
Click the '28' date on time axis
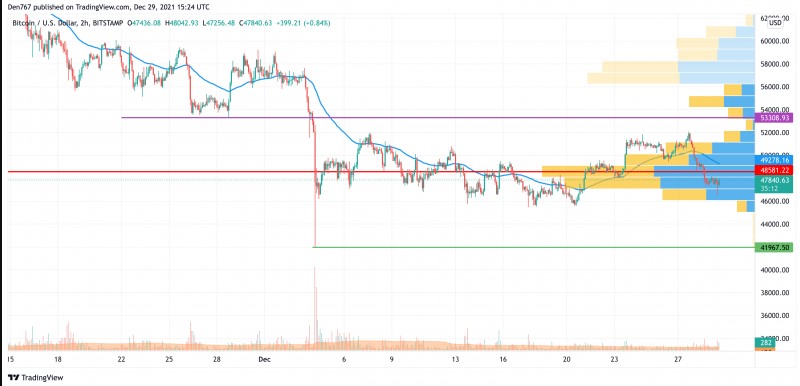217,359
